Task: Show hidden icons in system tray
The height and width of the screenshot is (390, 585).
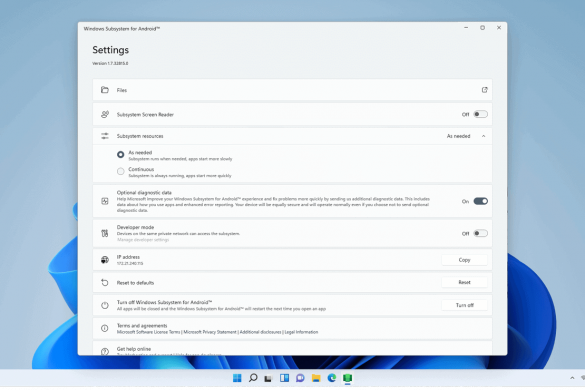Action: click(572, 378)
